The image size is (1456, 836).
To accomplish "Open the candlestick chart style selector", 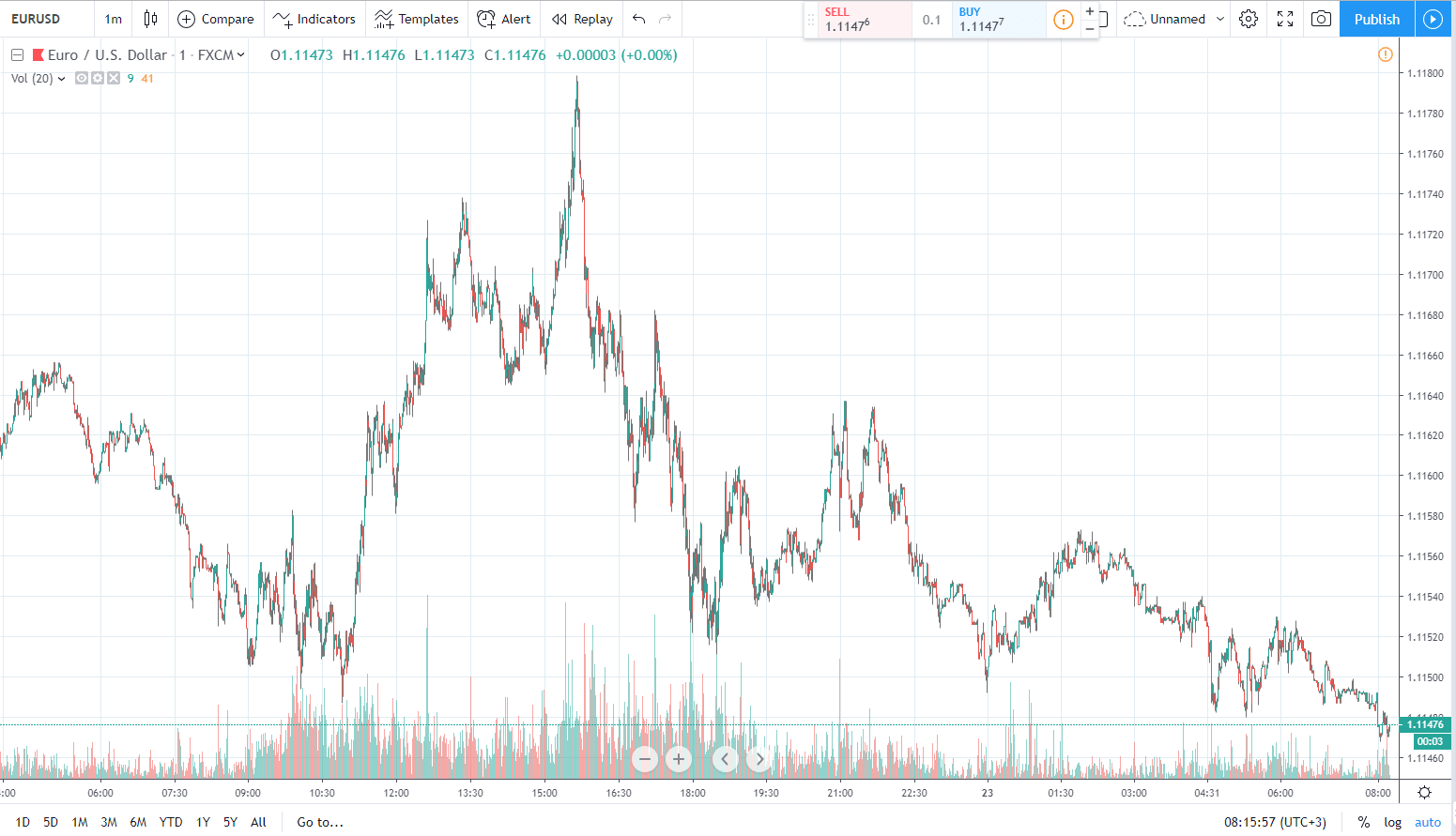I will point(150,19).
